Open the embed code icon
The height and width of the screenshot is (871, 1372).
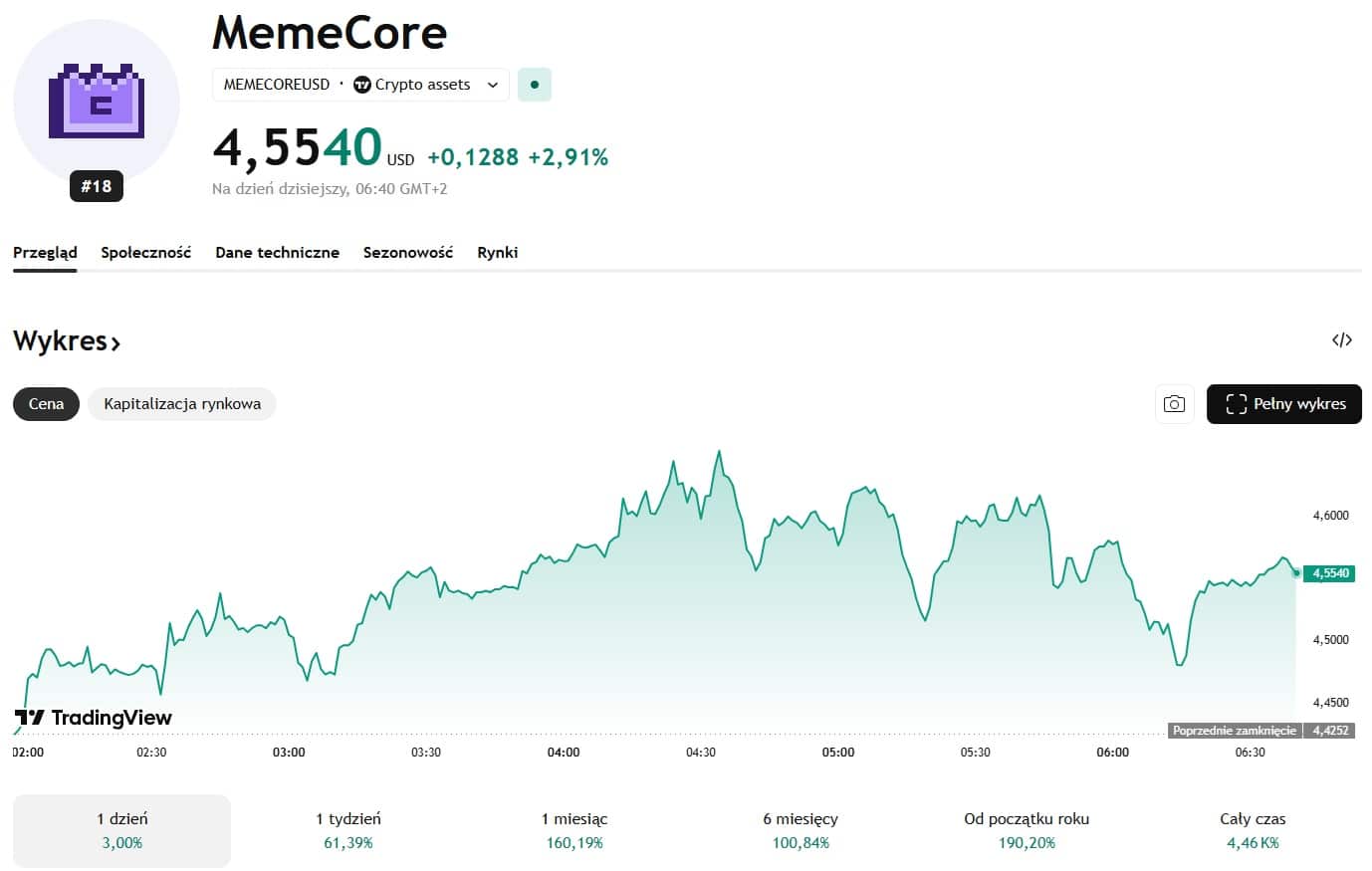tap(1341, 340)
